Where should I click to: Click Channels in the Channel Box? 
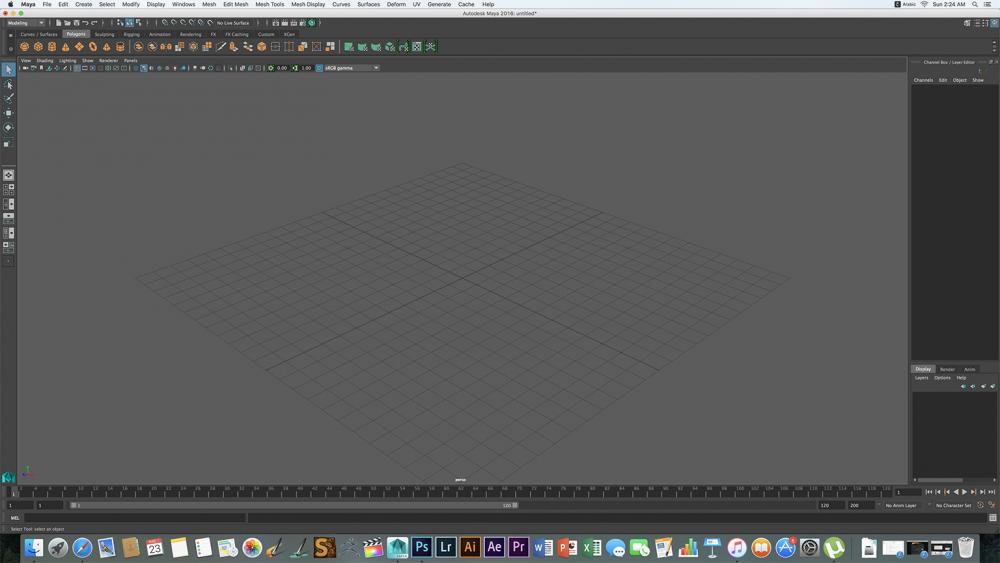[923, 80]
